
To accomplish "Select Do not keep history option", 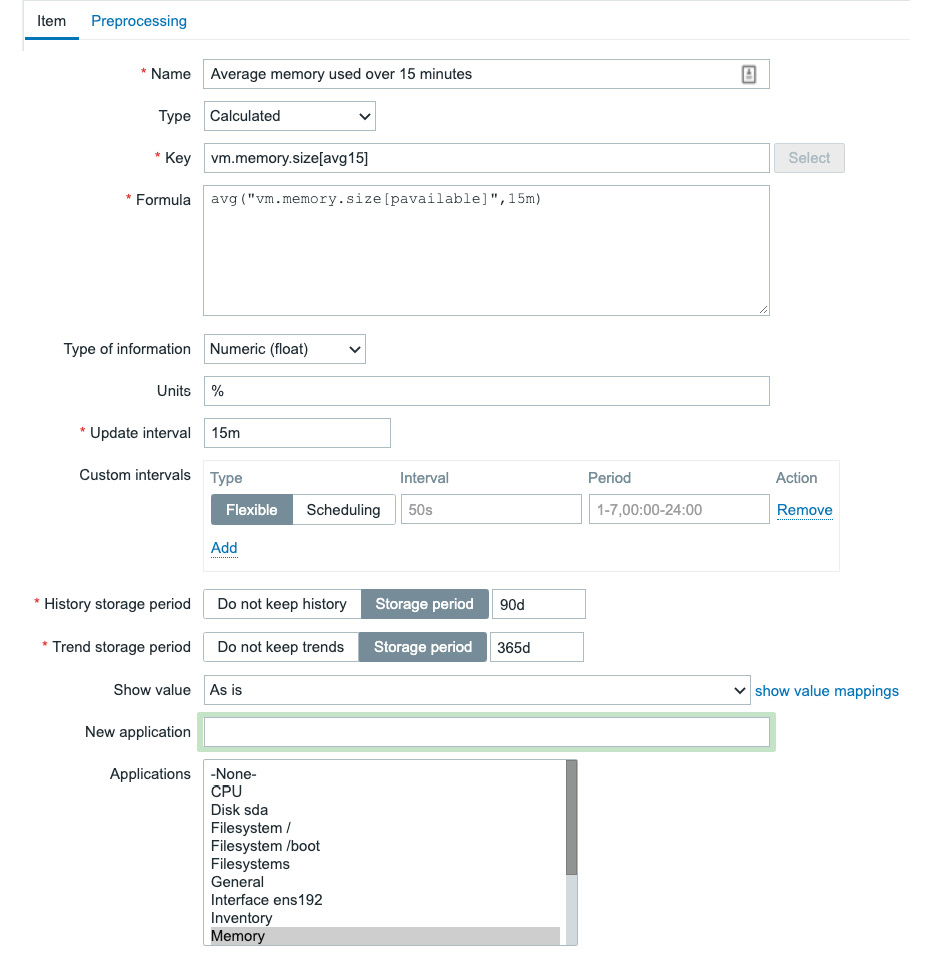I will coord(282,604).
